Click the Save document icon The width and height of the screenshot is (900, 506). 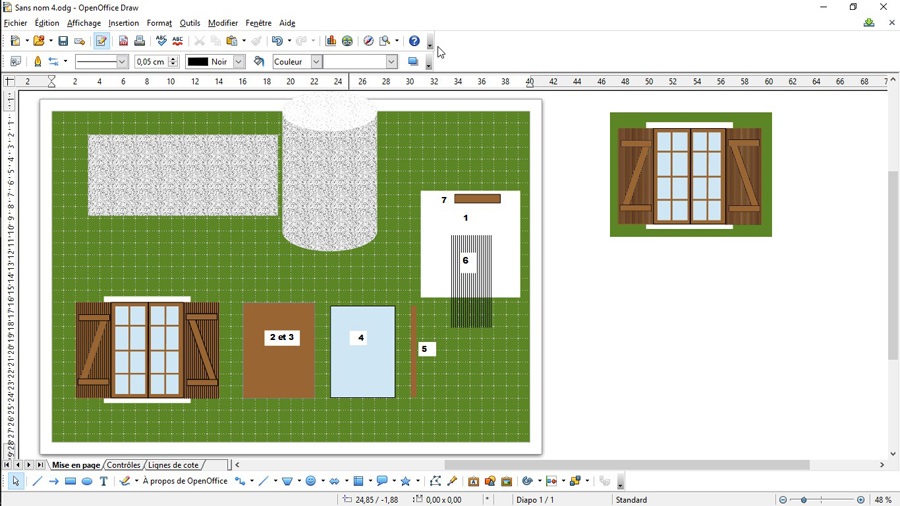[x=63, y=41]
